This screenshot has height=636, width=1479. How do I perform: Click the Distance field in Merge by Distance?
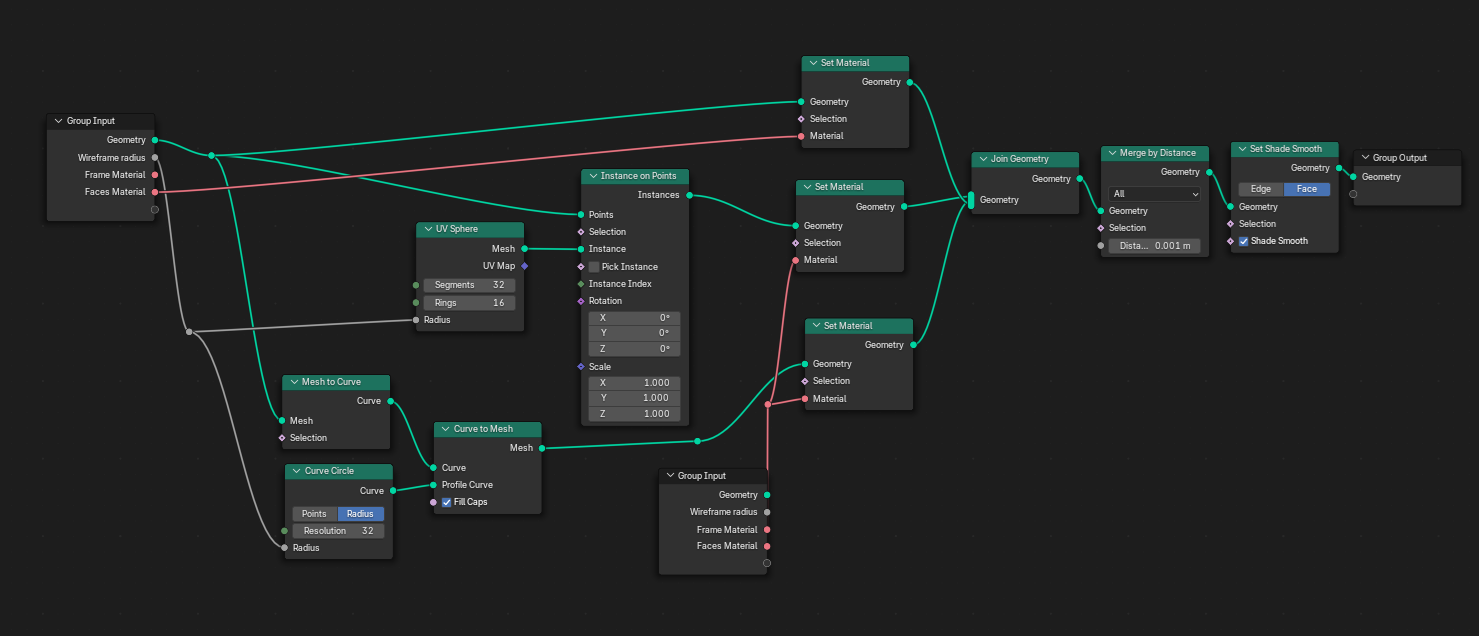[x=1154, y=246]
